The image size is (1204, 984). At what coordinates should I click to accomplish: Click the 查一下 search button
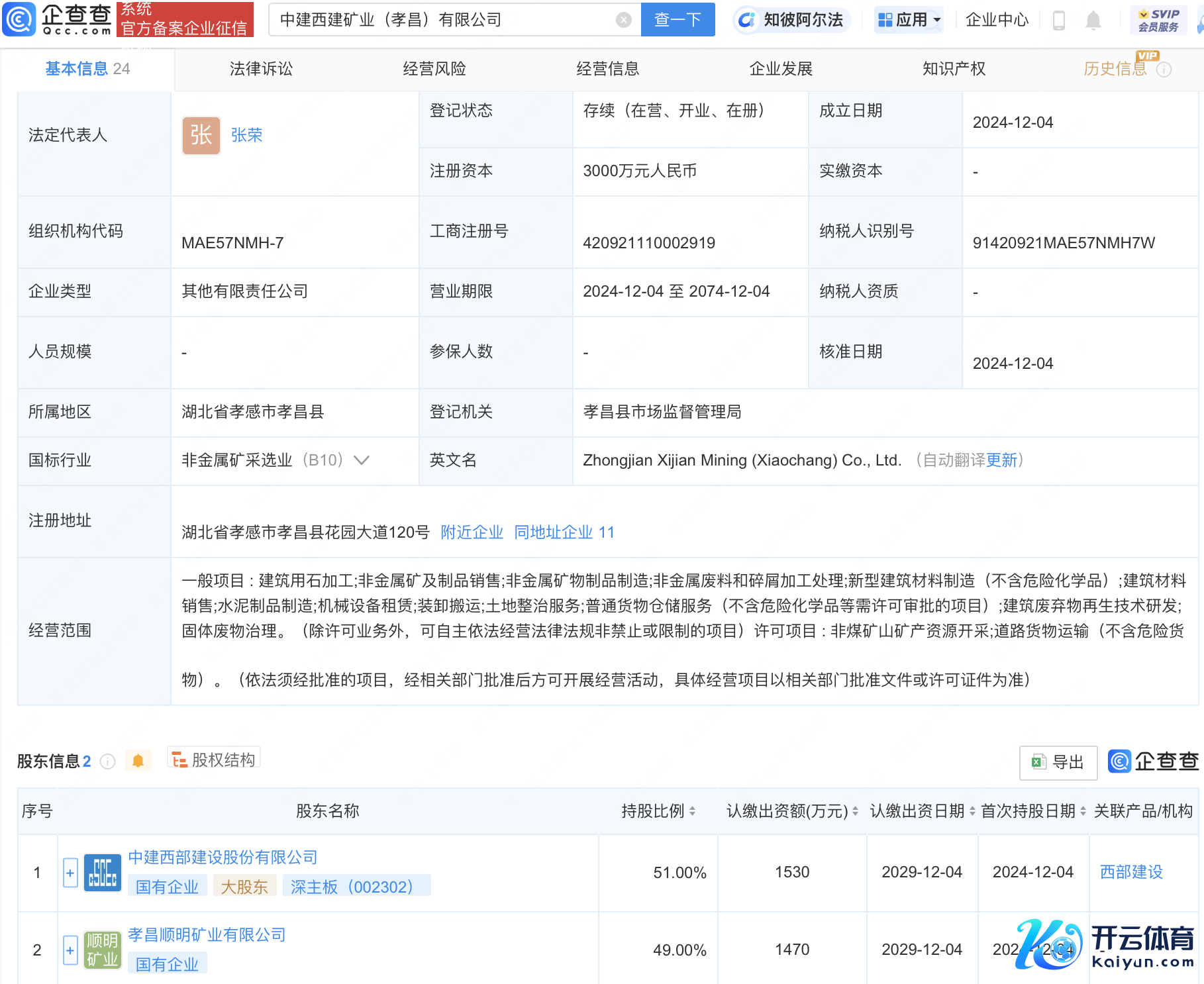coord(677,20)
